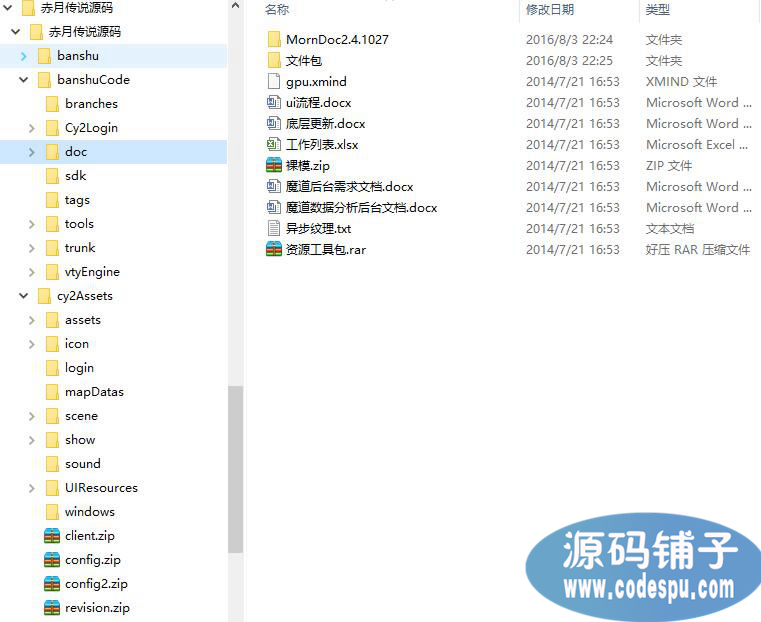Select the doc folder label in tree
761x622 pixels.
click(76, 152)
